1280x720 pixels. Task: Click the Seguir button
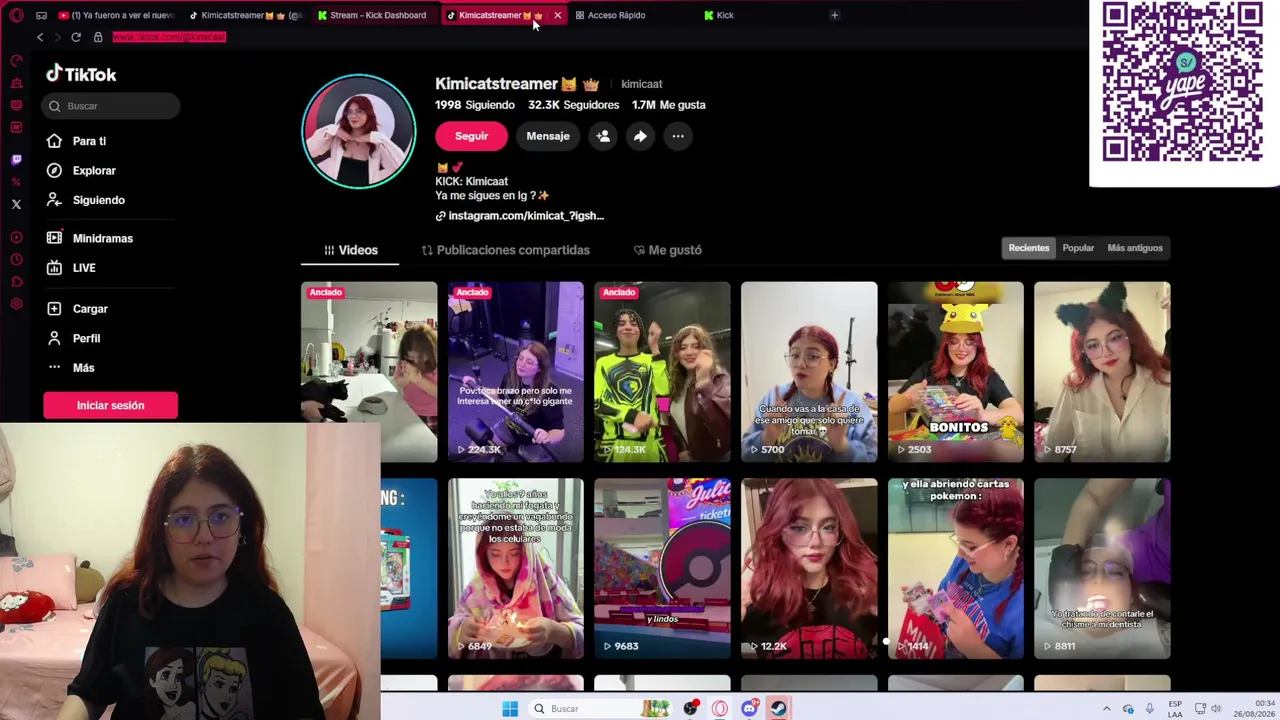471,136
